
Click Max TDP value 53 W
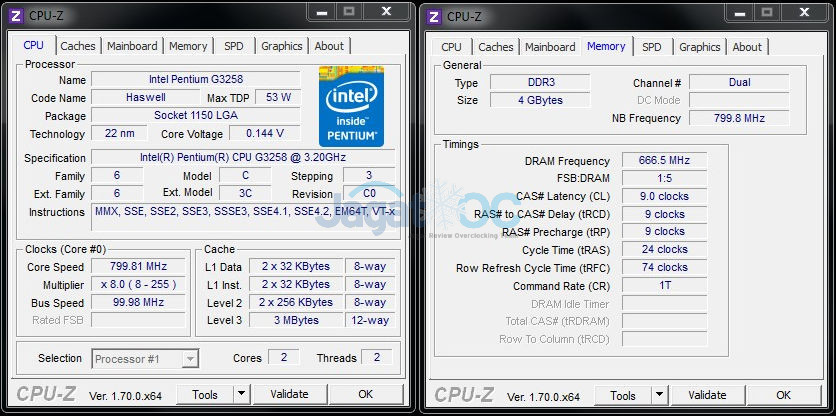tap(278, 98)
